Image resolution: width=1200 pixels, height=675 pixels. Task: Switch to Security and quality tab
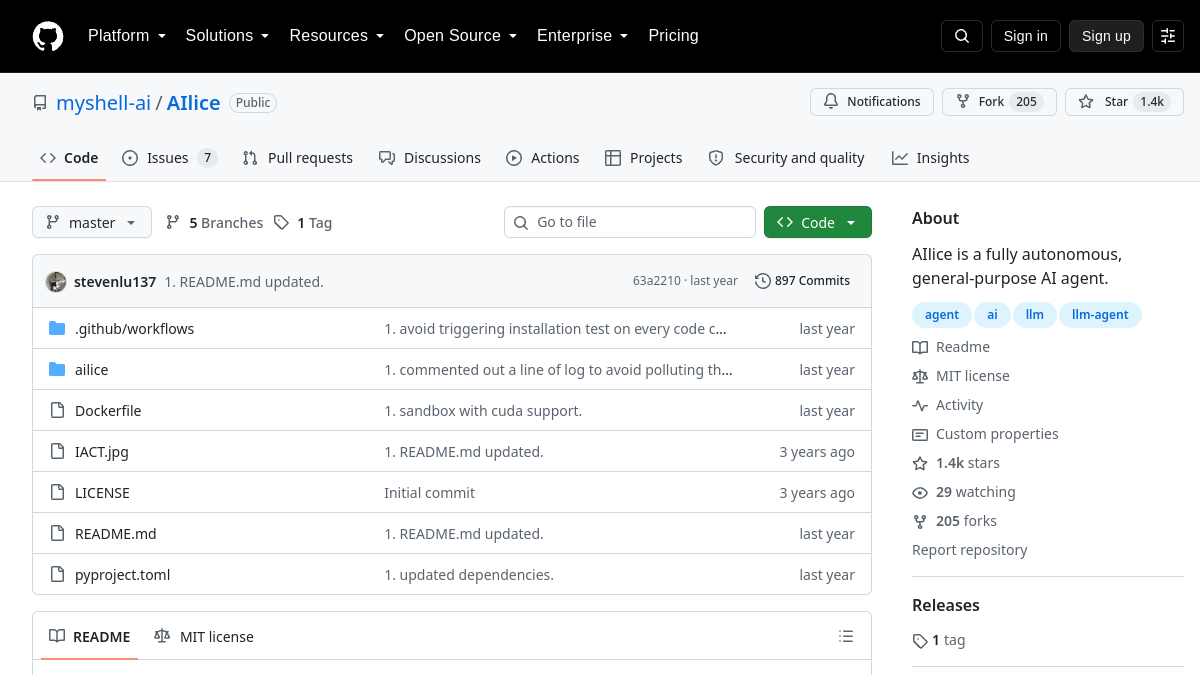[786, 158]
